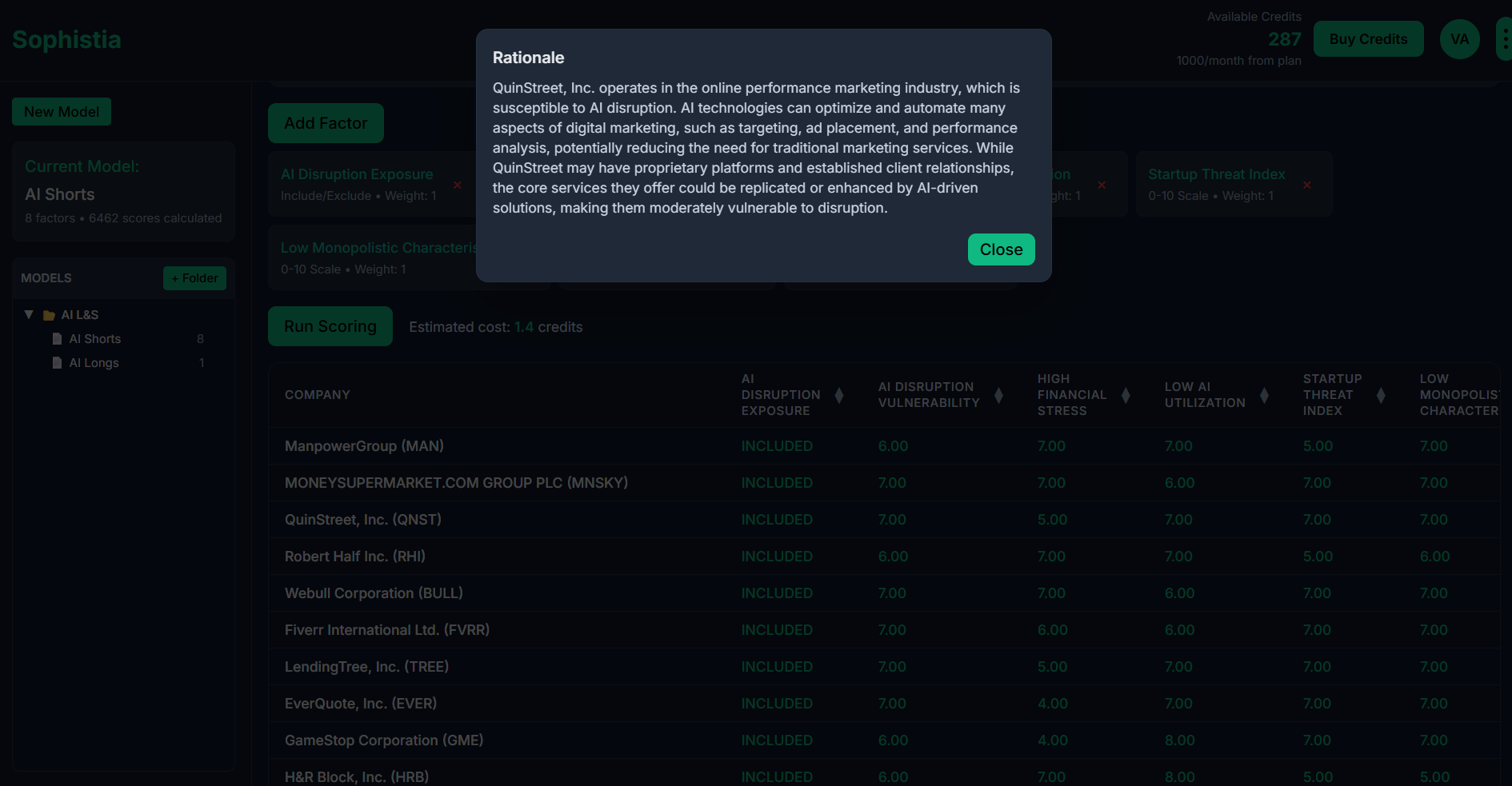This screenshot has height=786, width=1512.
Task: Toggle ManpowerGroup's INCLUDED status
Action: [x=776, y=445]
